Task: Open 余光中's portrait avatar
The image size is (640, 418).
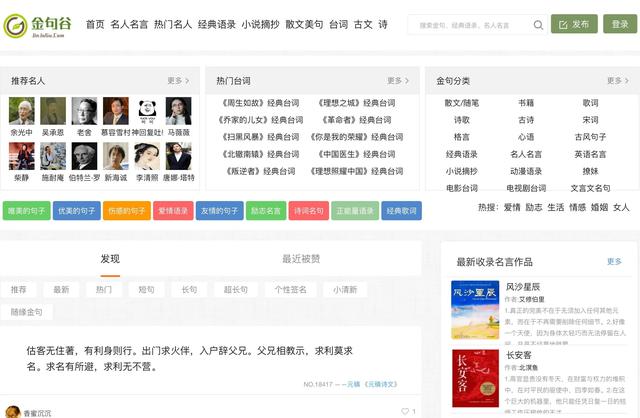Action: click(x=21, y=111)
